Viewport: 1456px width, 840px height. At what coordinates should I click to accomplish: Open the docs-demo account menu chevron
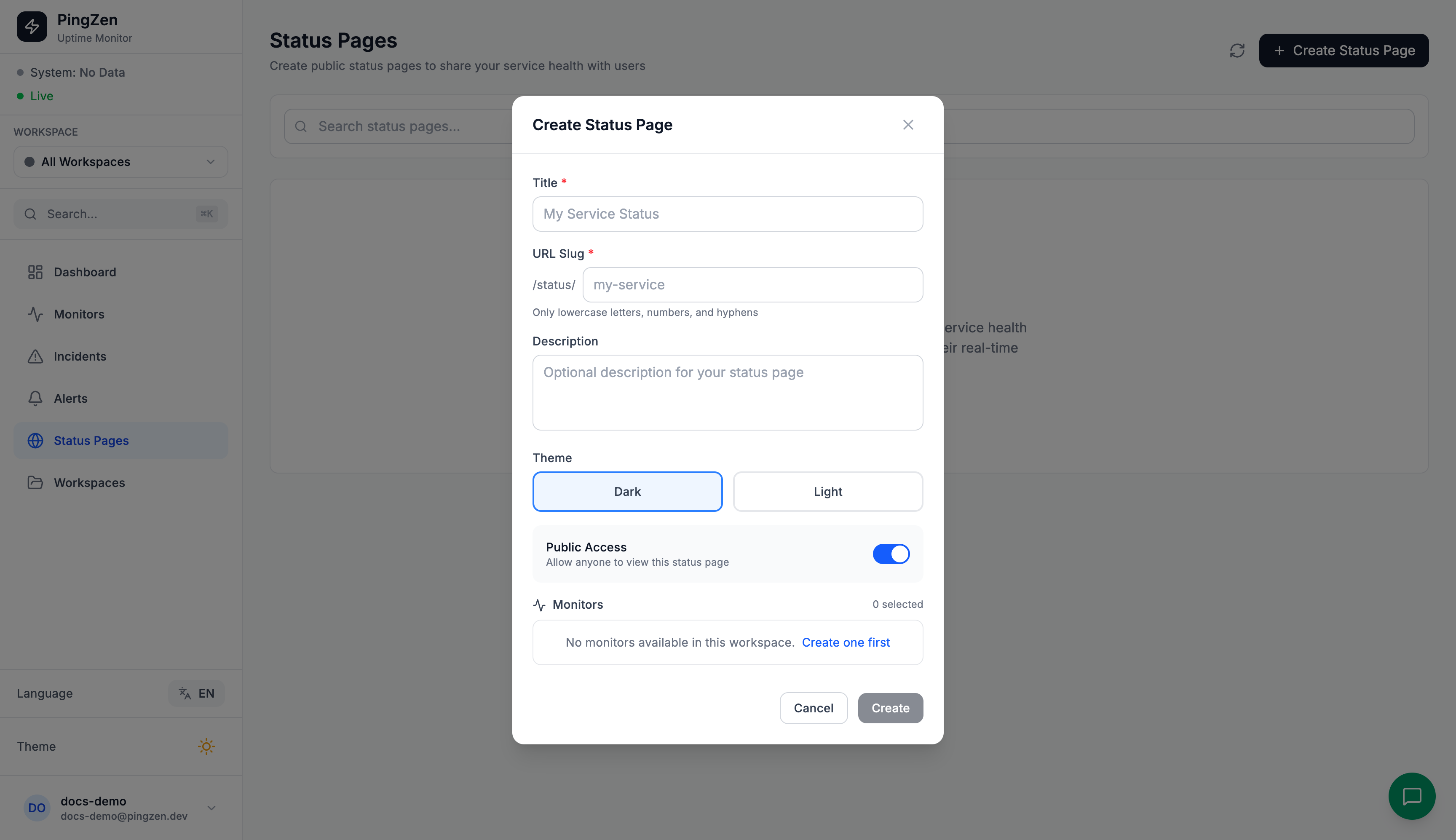[212, 808]
